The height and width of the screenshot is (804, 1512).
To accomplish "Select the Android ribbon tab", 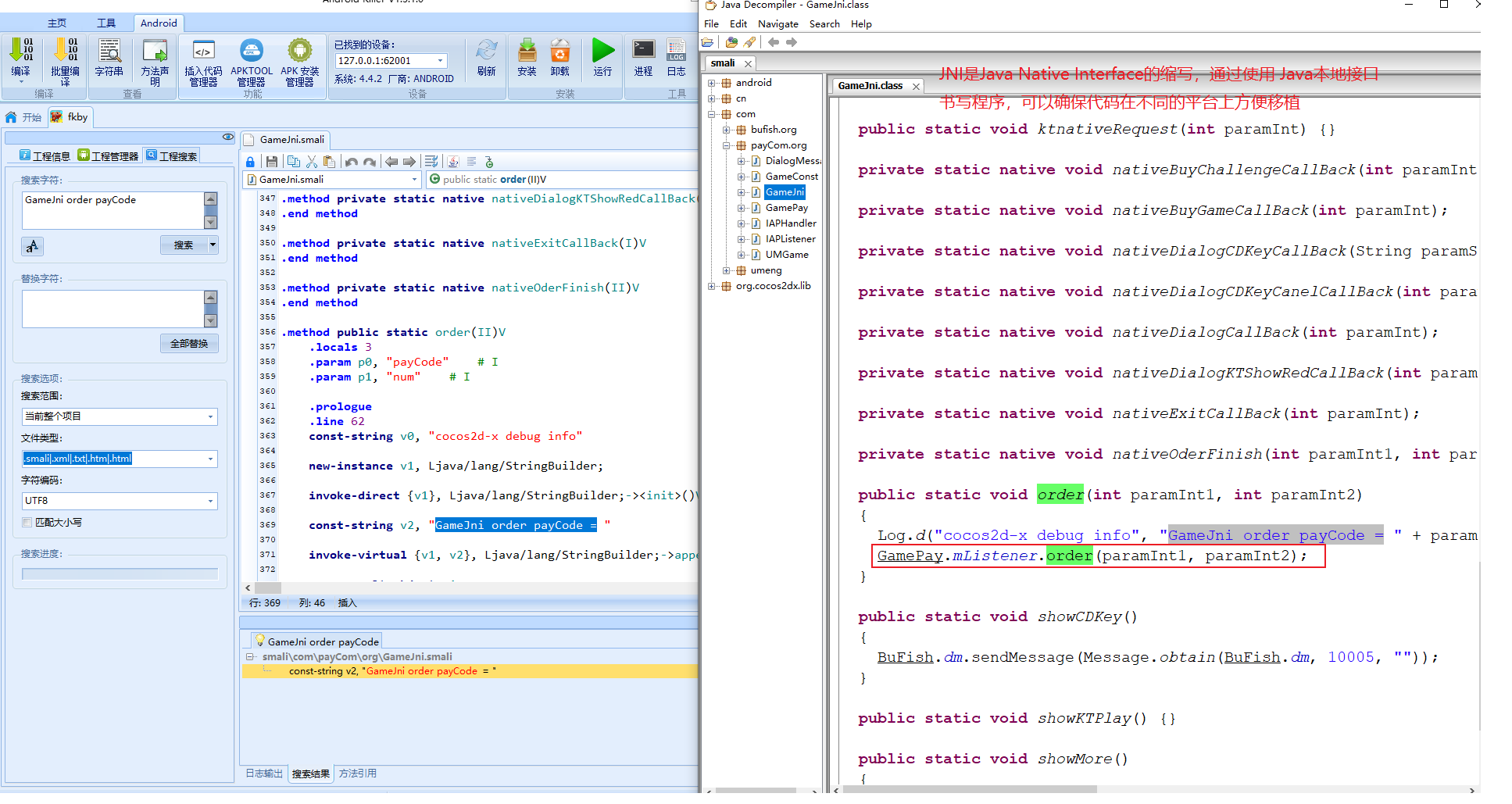I will pyautogui.click(x=159, y=23).
